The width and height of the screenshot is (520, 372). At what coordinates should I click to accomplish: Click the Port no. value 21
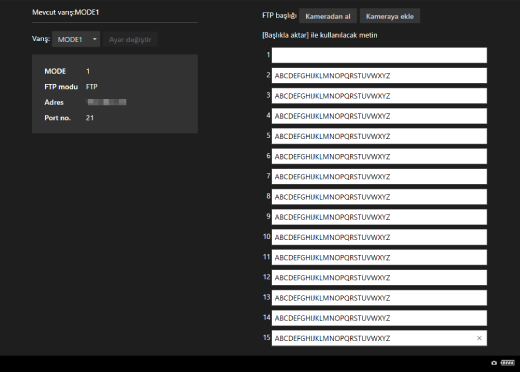90,118
